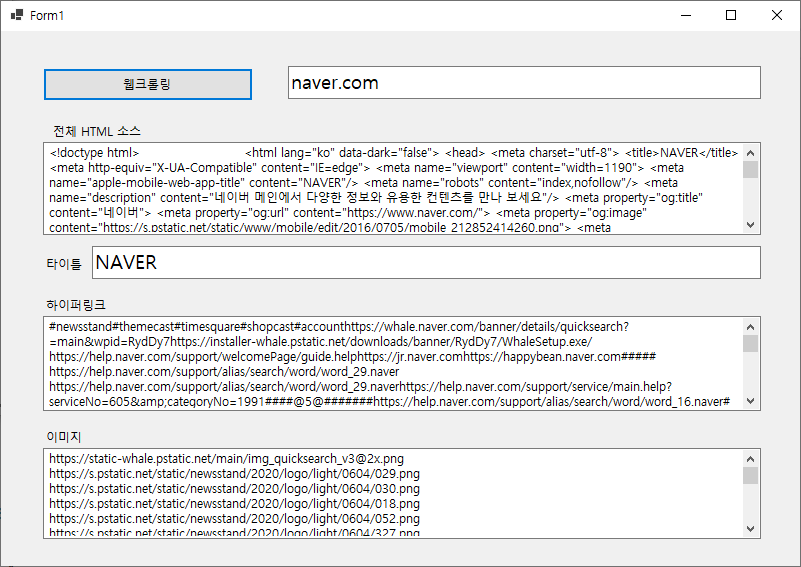
Task: Click the down arrow of the 하이퍼링크 scrollbar
Action: tap(750, 401)
